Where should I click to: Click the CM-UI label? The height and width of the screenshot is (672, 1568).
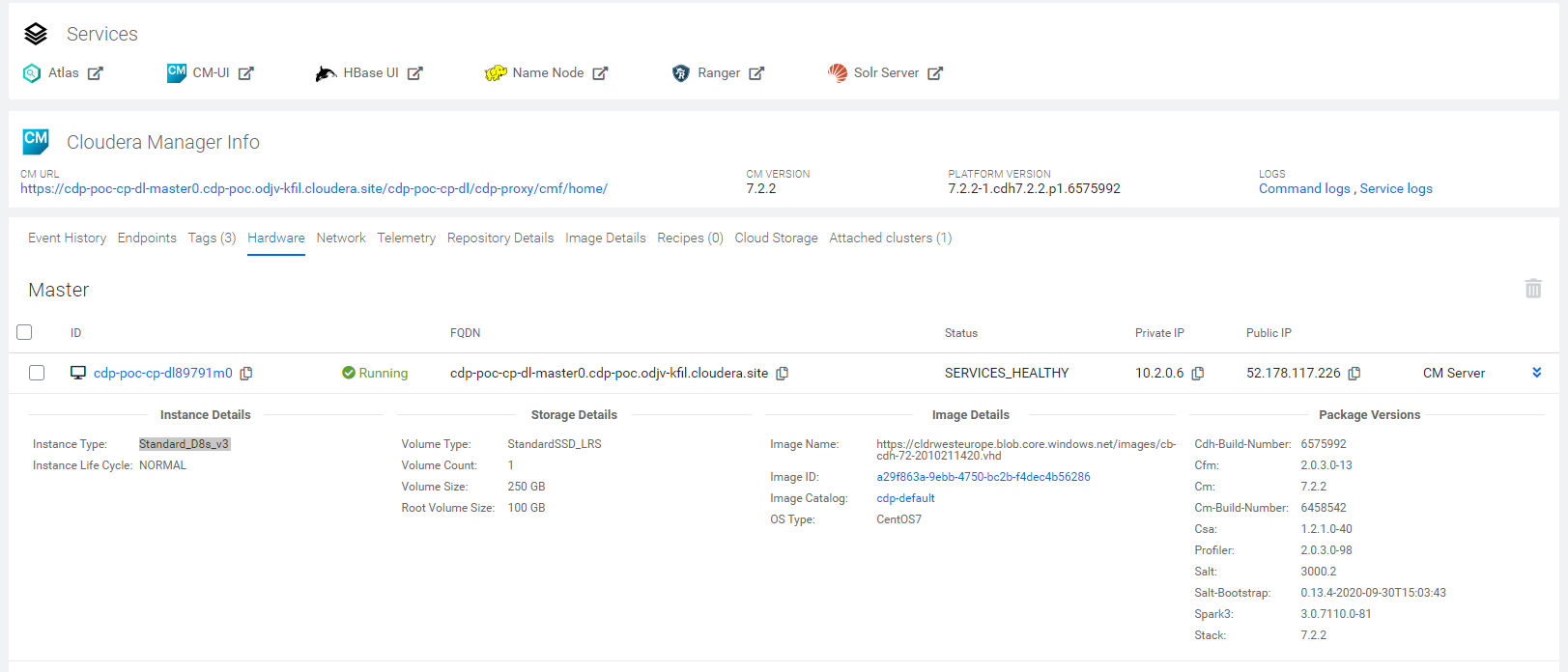[x=212, y=73]
